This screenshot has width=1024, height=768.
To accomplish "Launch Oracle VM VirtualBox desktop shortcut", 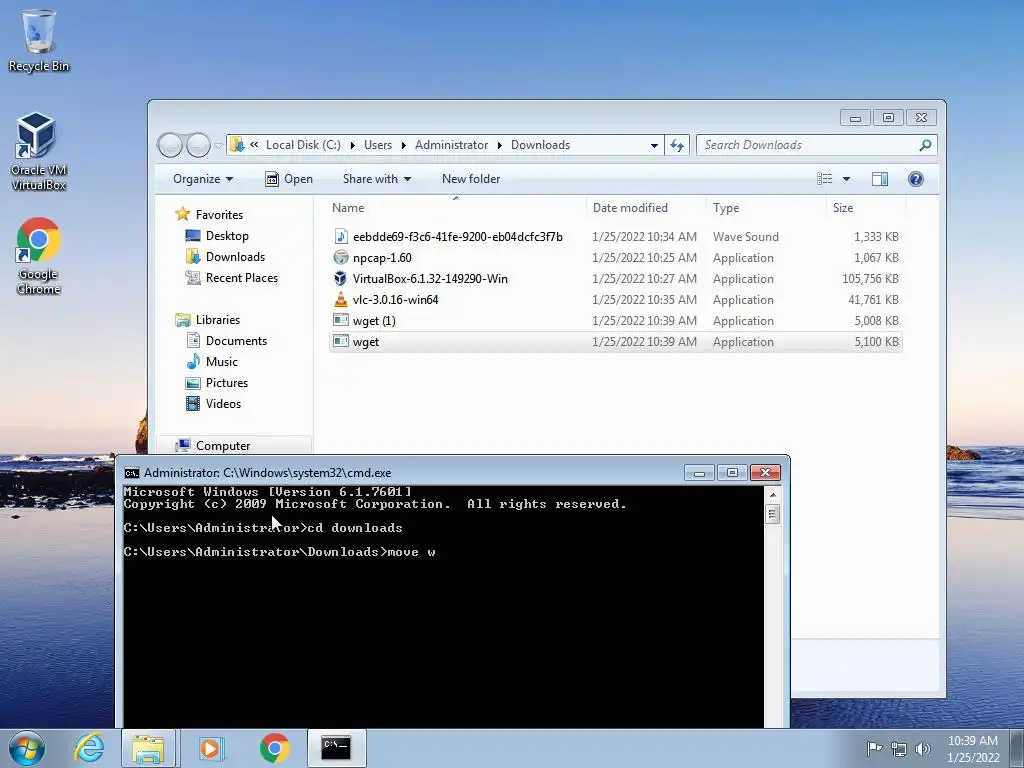I will [38, 151].
